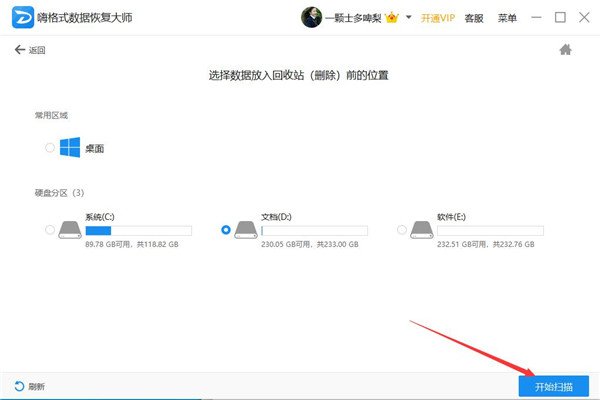
Task: Click the home icon
Action: click(565, 49)
